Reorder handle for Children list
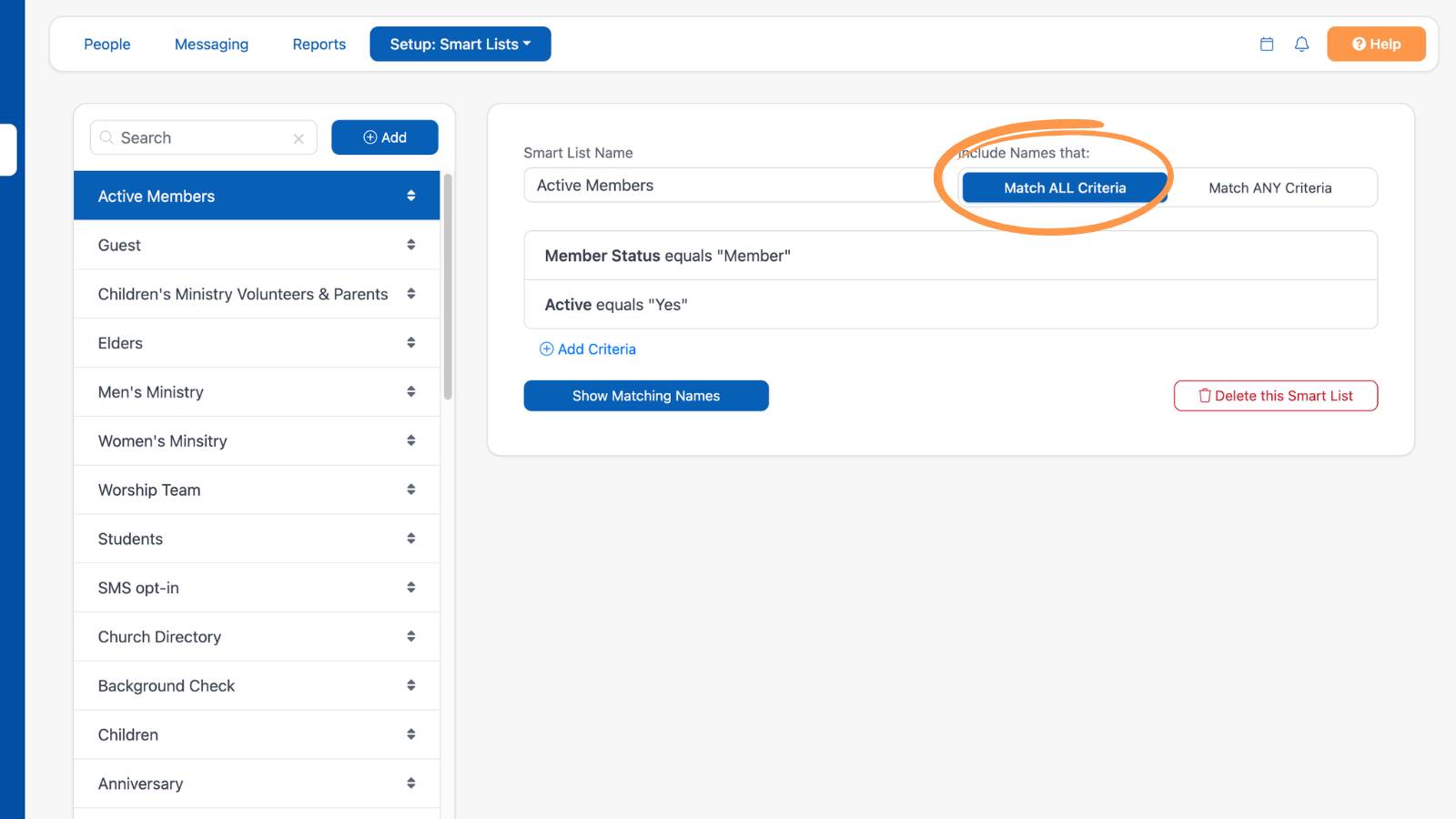Viewport: 1456px width, 819px height. (x=411, y=734)
